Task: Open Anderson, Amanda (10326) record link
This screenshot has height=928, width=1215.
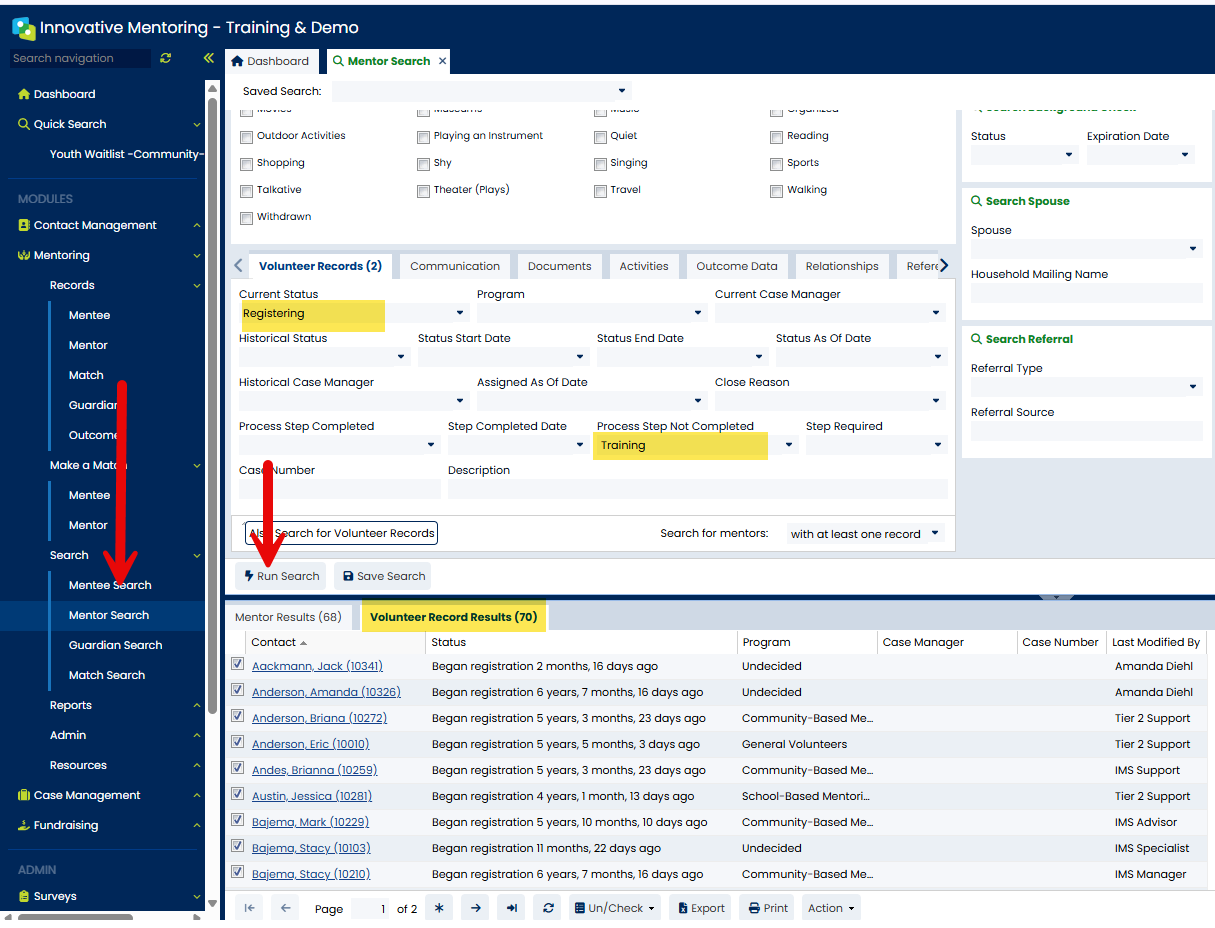Action: coord(326,692)
